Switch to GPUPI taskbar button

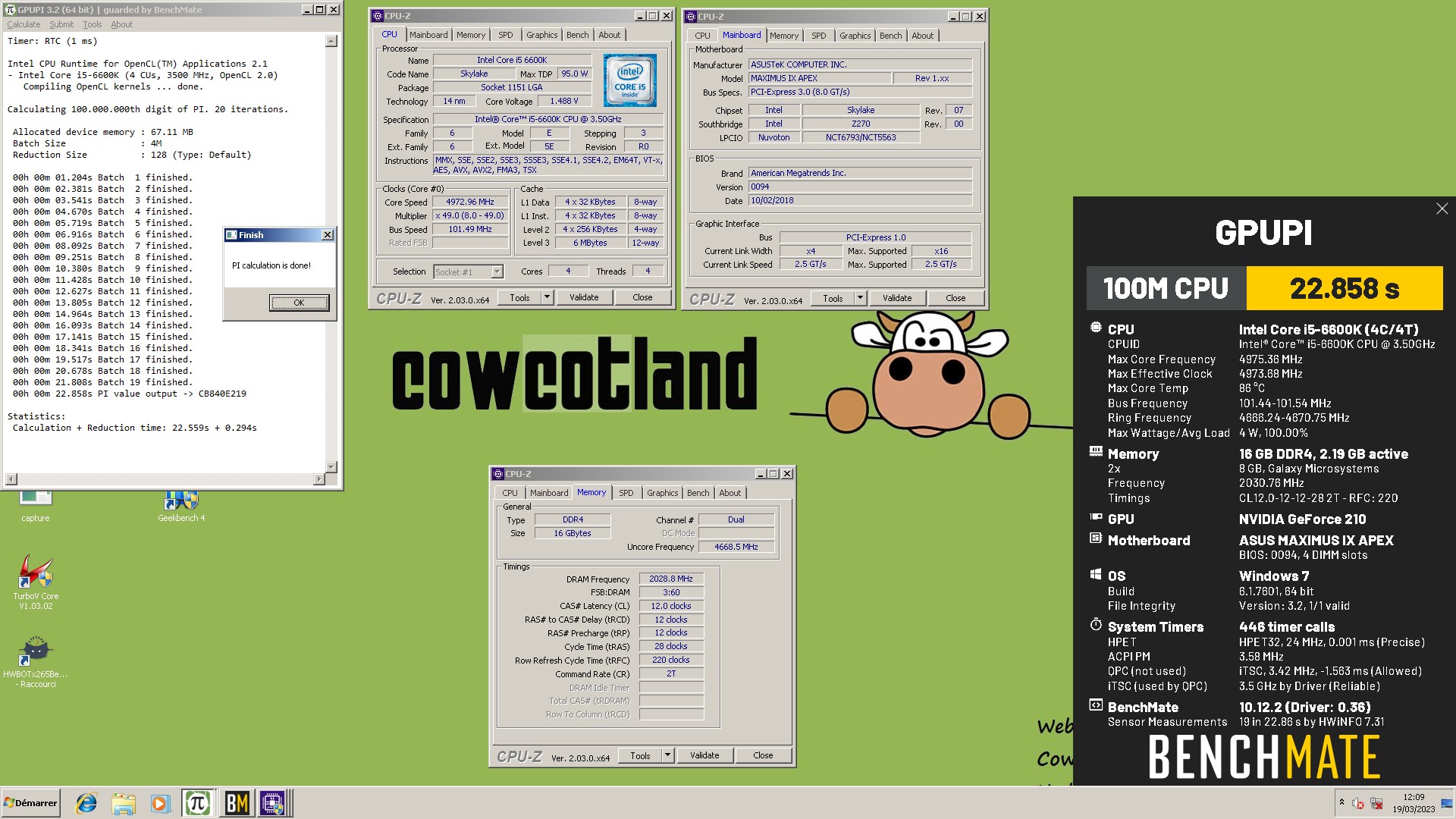[x=197, y=803]
